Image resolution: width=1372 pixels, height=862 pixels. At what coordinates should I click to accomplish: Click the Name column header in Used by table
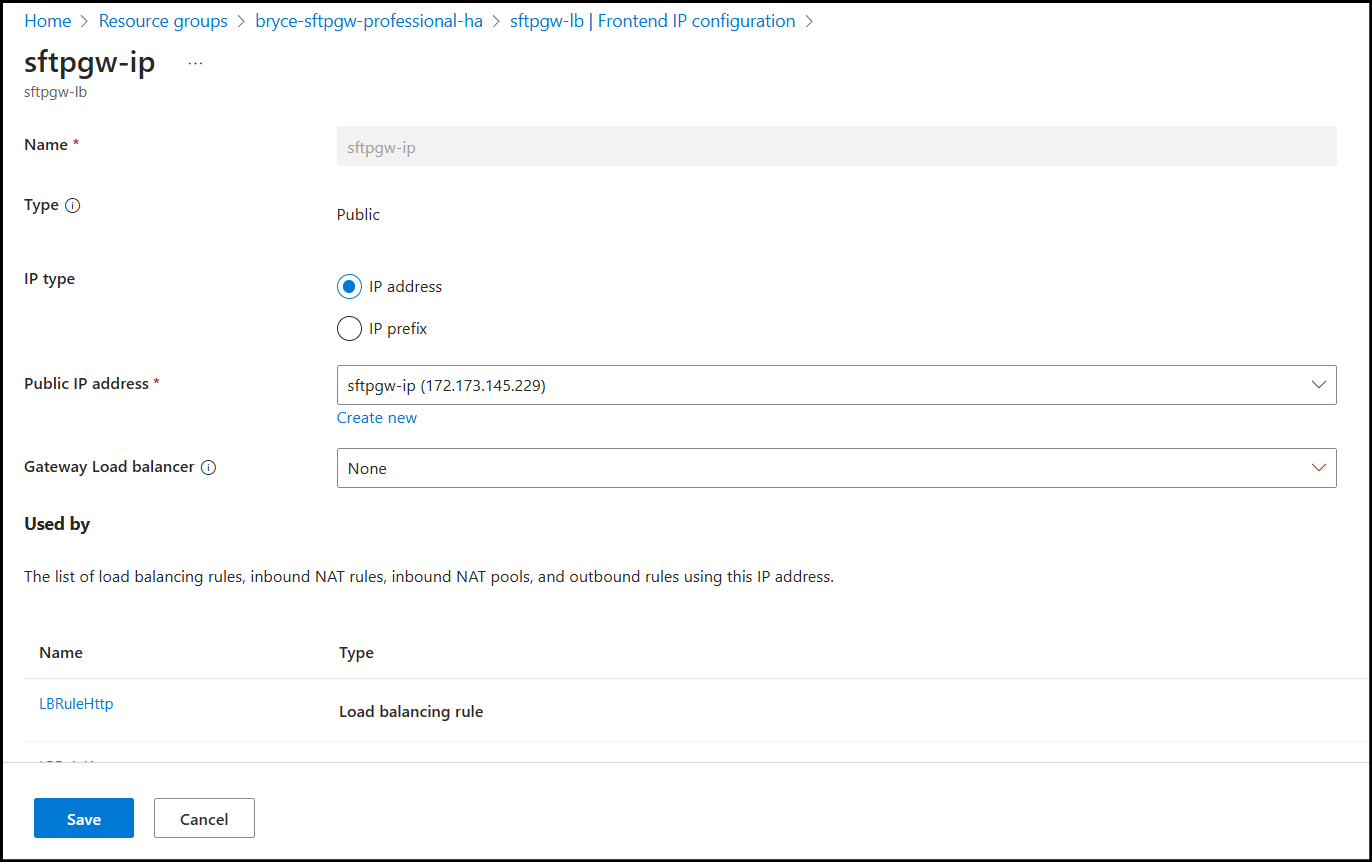pyautogui.click(x=61, y=653)
